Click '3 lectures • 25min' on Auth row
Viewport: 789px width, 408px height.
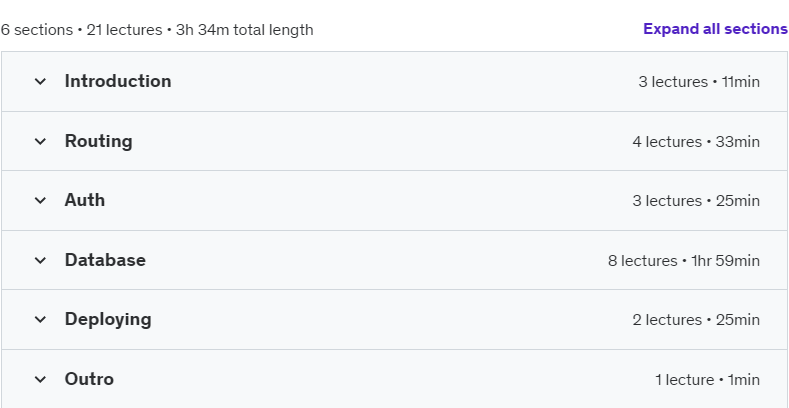pos(696,201)
